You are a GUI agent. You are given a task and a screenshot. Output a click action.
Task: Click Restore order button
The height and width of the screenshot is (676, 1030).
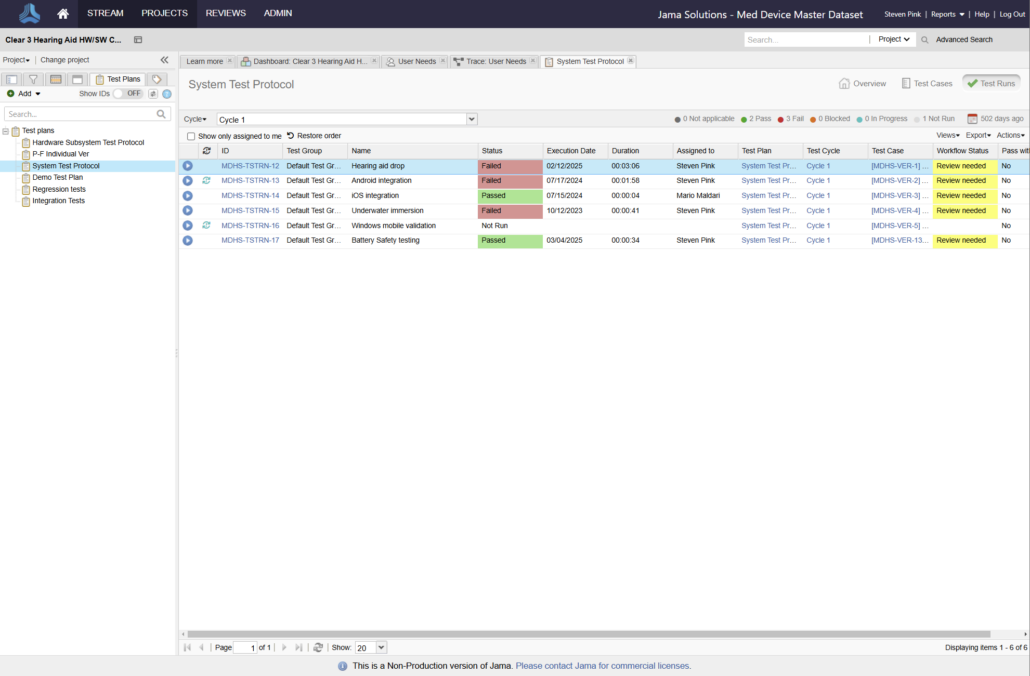click(314, 136)
